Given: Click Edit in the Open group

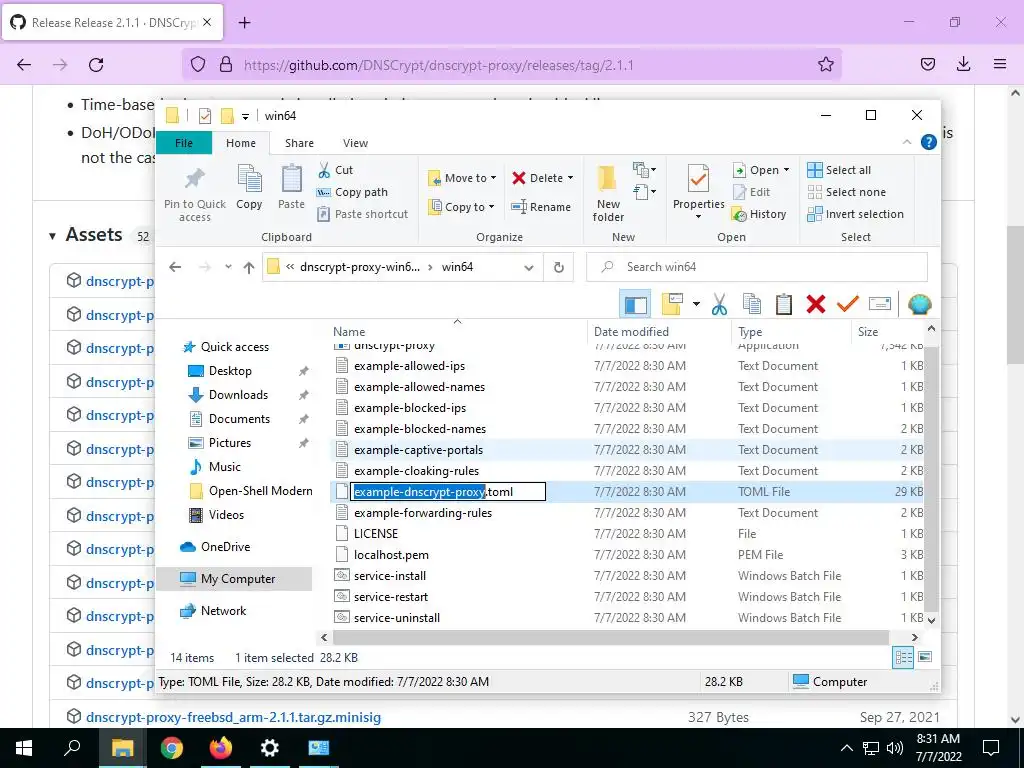Looking at the screenshot, I should [752, 192].
